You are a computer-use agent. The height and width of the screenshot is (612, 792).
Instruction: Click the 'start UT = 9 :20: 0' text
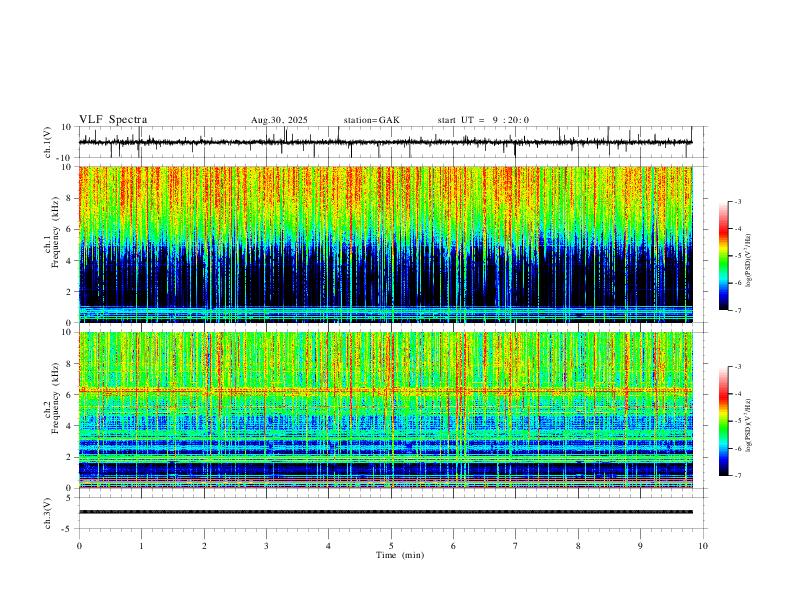pos(483,120)
